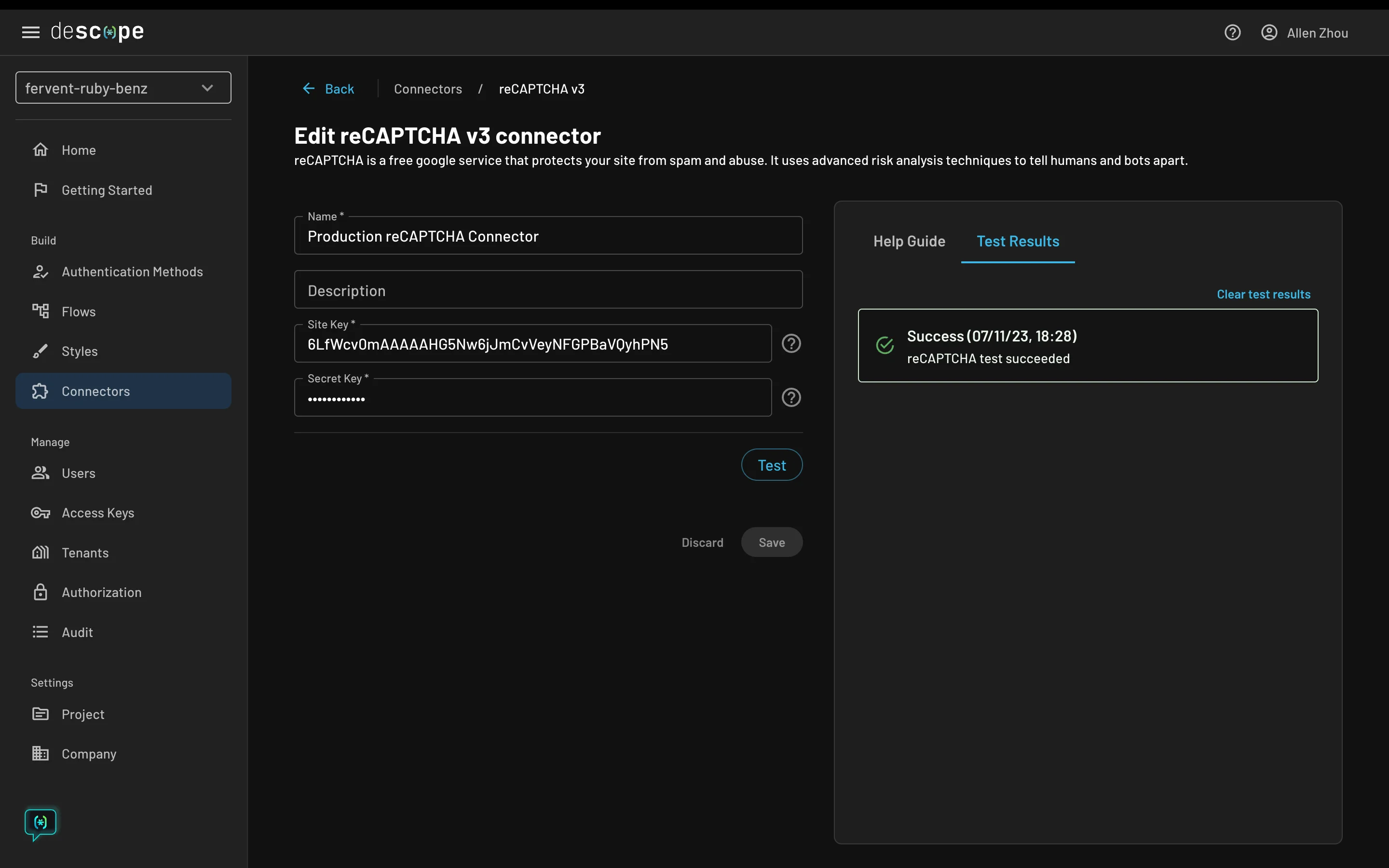Image resolution: width=1389 pixels, height=868 pixels.
Task: Click the Site Key help icon
Action: (791, 343)
